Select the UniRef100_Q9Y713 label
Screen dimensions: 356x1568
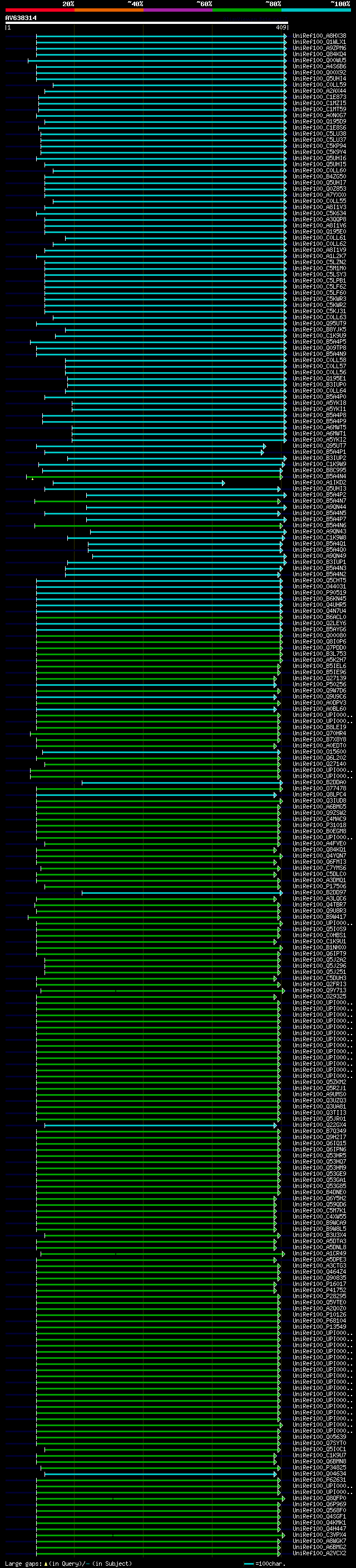319,990
